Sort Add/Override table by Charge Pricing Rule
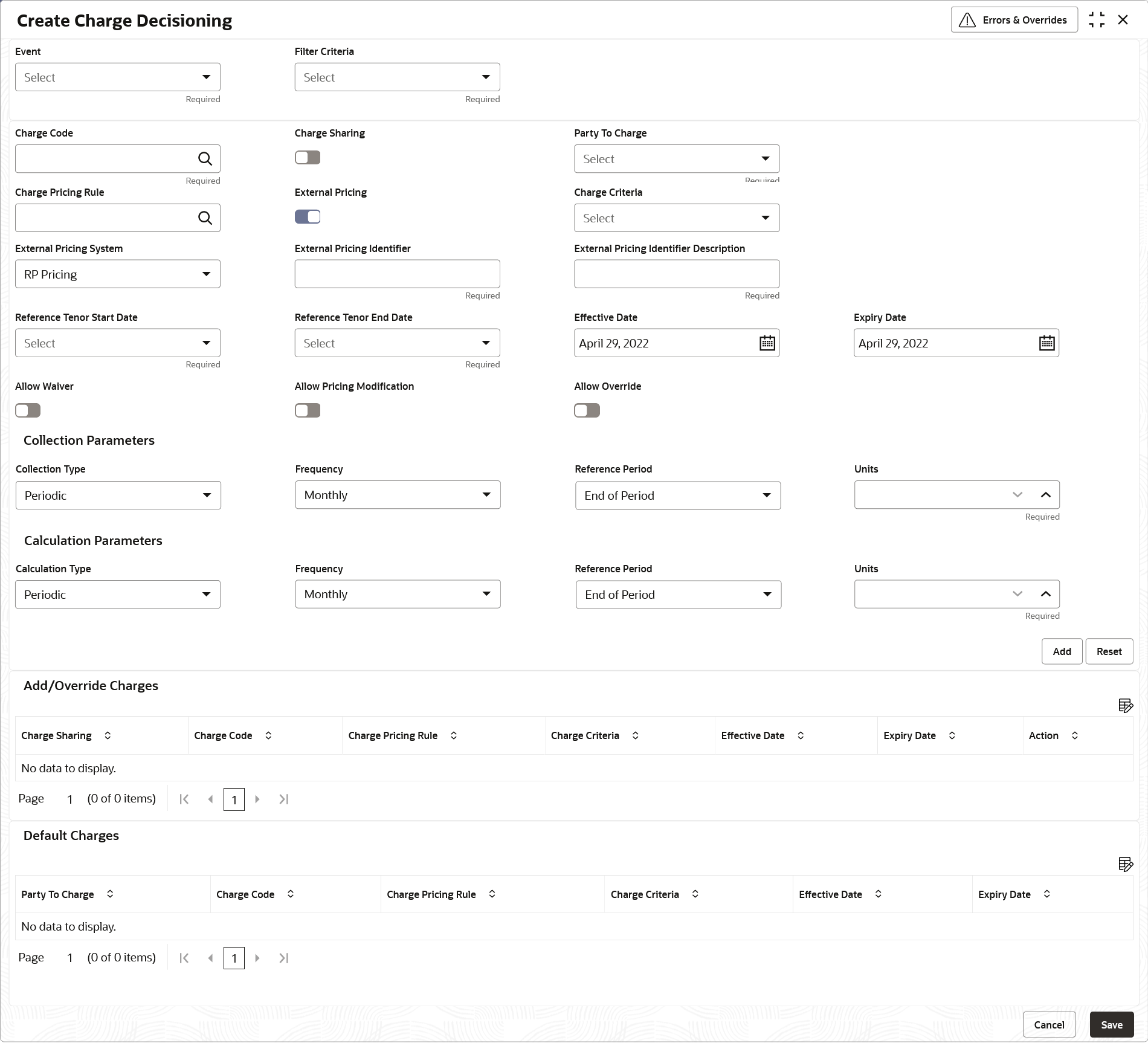Viewport: 1148px width, 1043px height. [454, 735]
